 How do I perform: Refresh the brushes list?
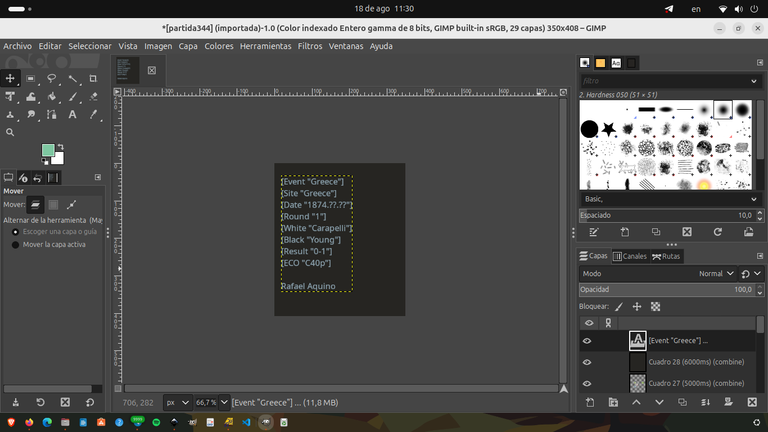(718, 232)
